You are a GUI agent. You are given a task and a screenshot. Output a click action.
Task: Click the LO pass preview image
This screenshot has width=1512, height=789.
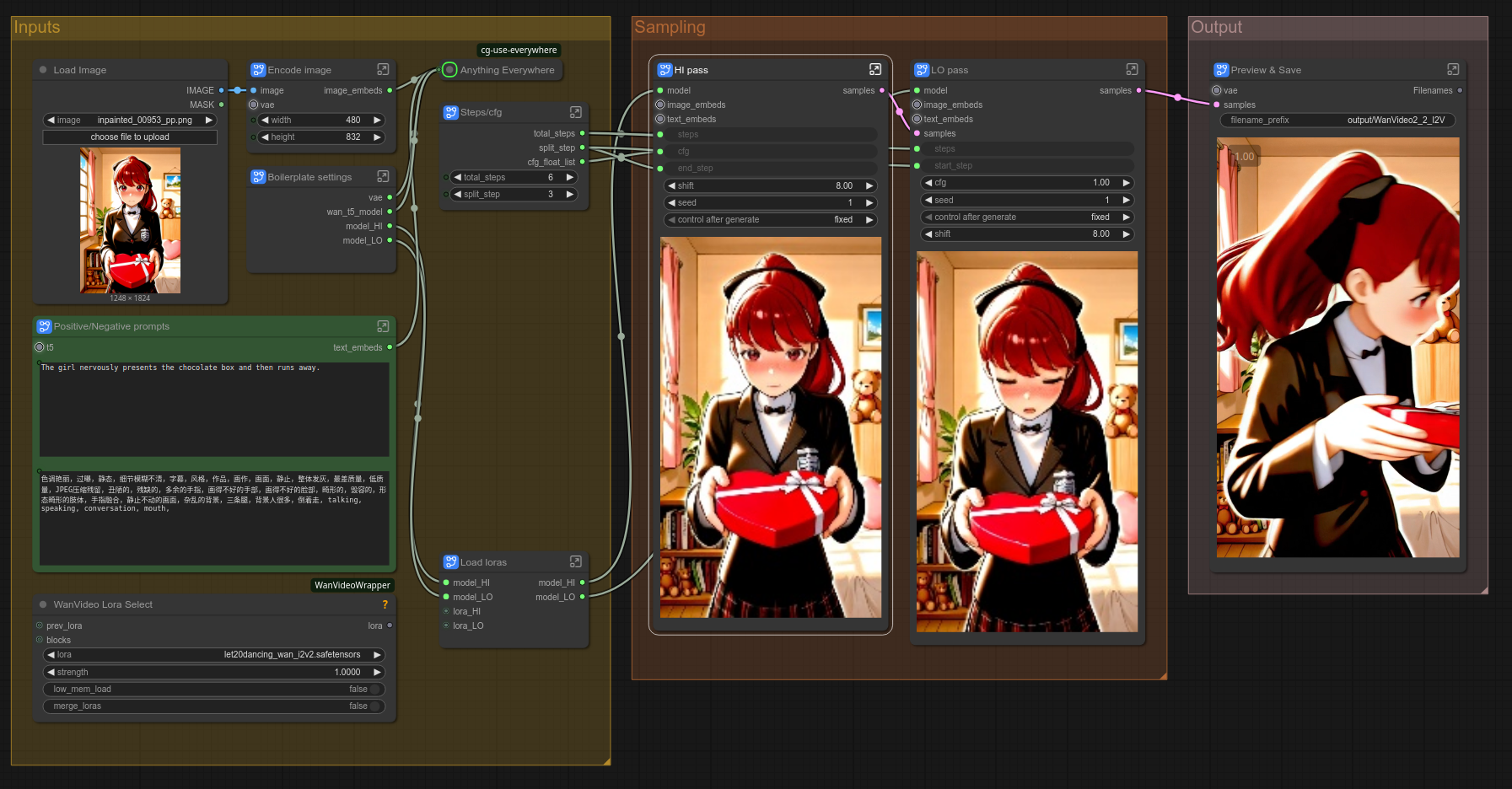point(1027,441)
